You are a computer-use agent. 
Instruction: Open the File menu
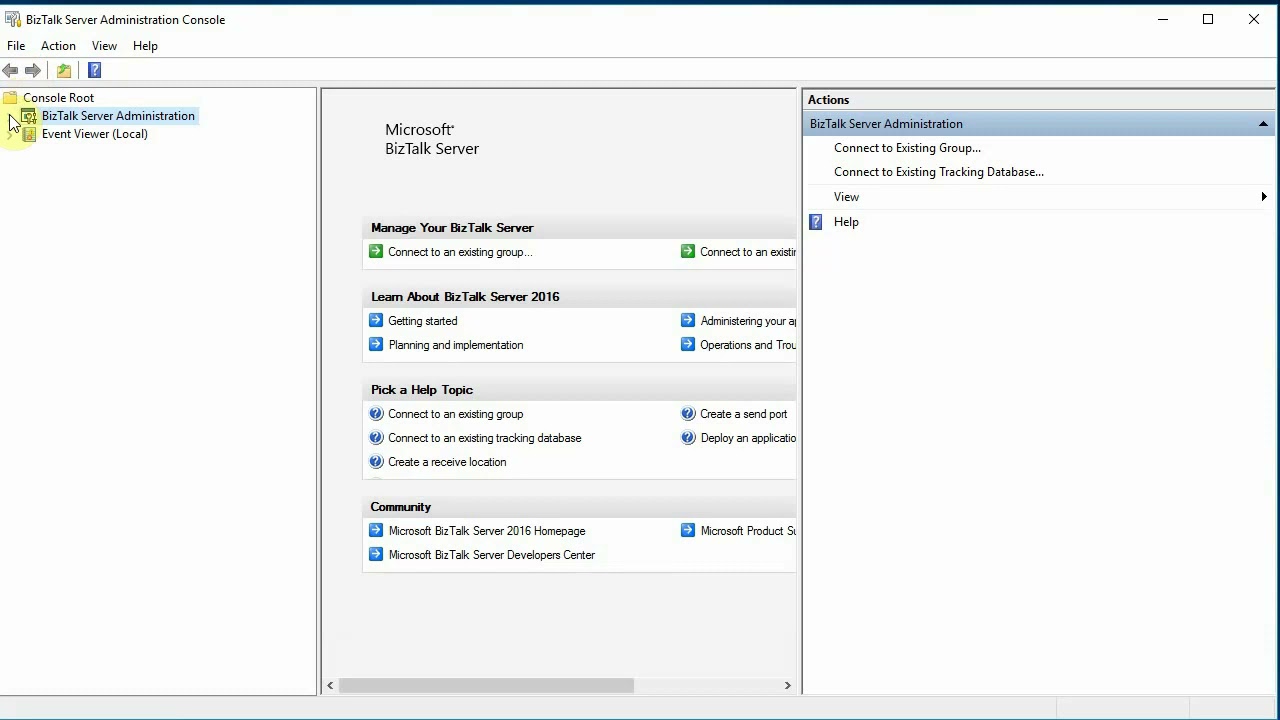click(x=16, y=46)
